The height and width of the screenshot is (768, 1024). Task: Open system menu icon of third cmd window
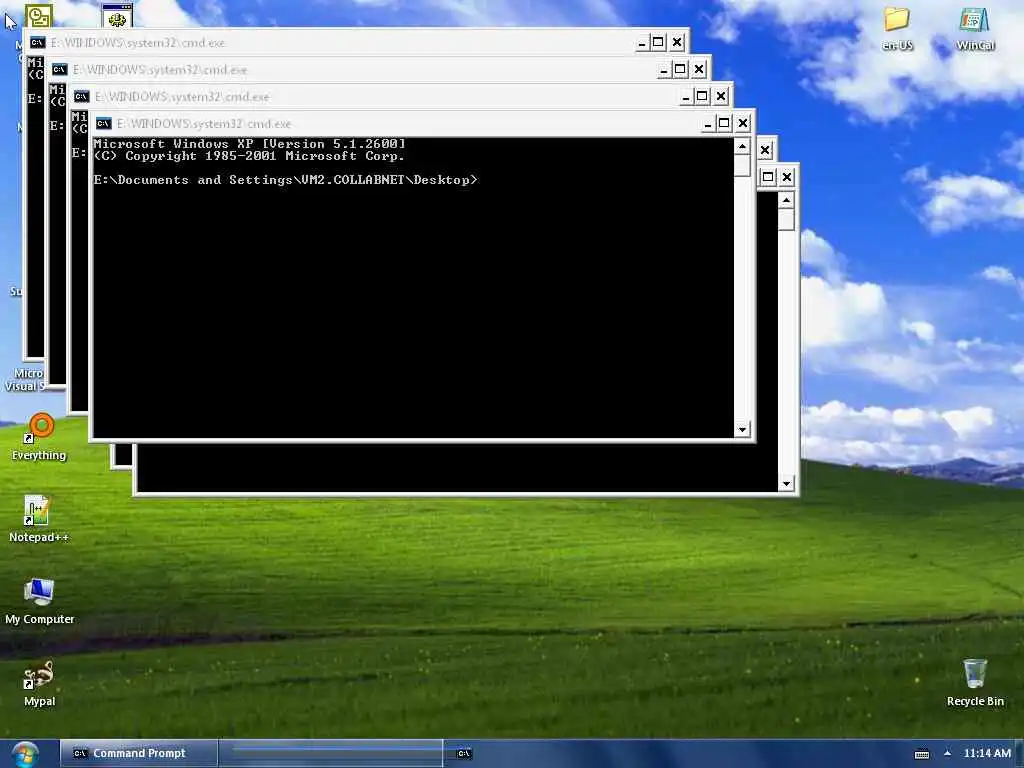(x=81, y=97)
